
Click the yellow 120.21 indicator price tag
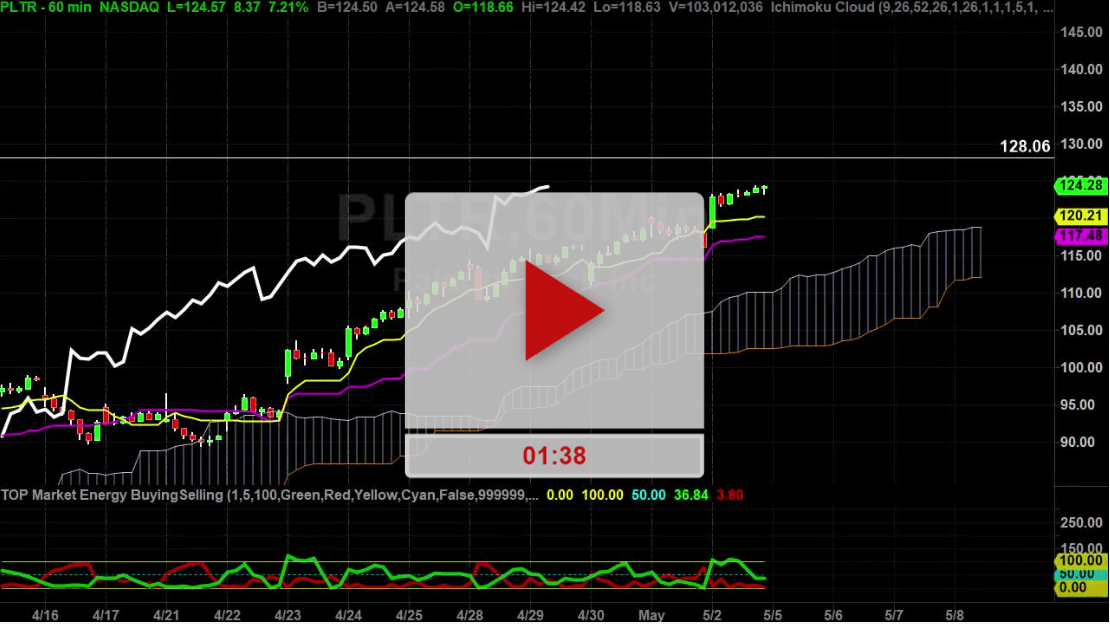pos(1081,216)
